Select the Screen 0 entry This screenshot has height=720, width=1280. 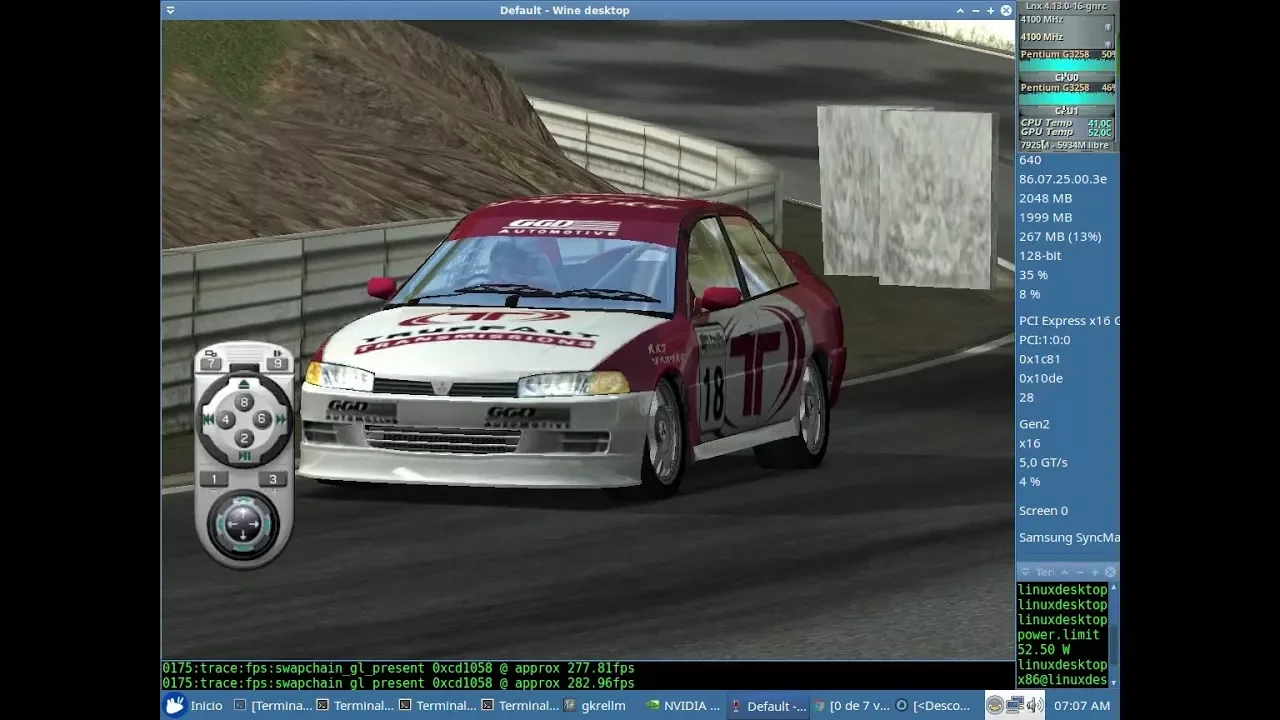[x=1043, y=511]
